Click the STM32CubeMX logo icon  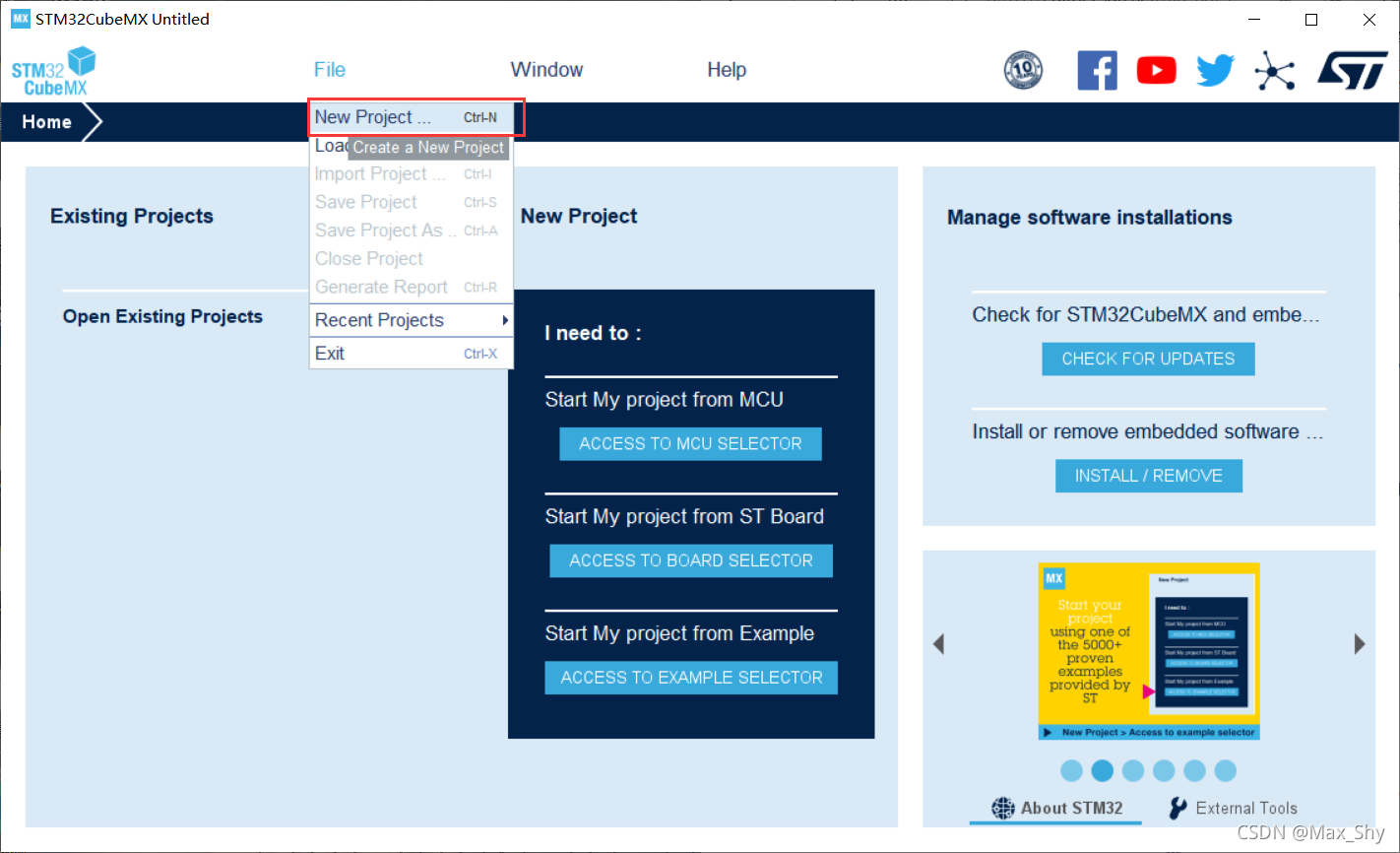pos(53,71)
